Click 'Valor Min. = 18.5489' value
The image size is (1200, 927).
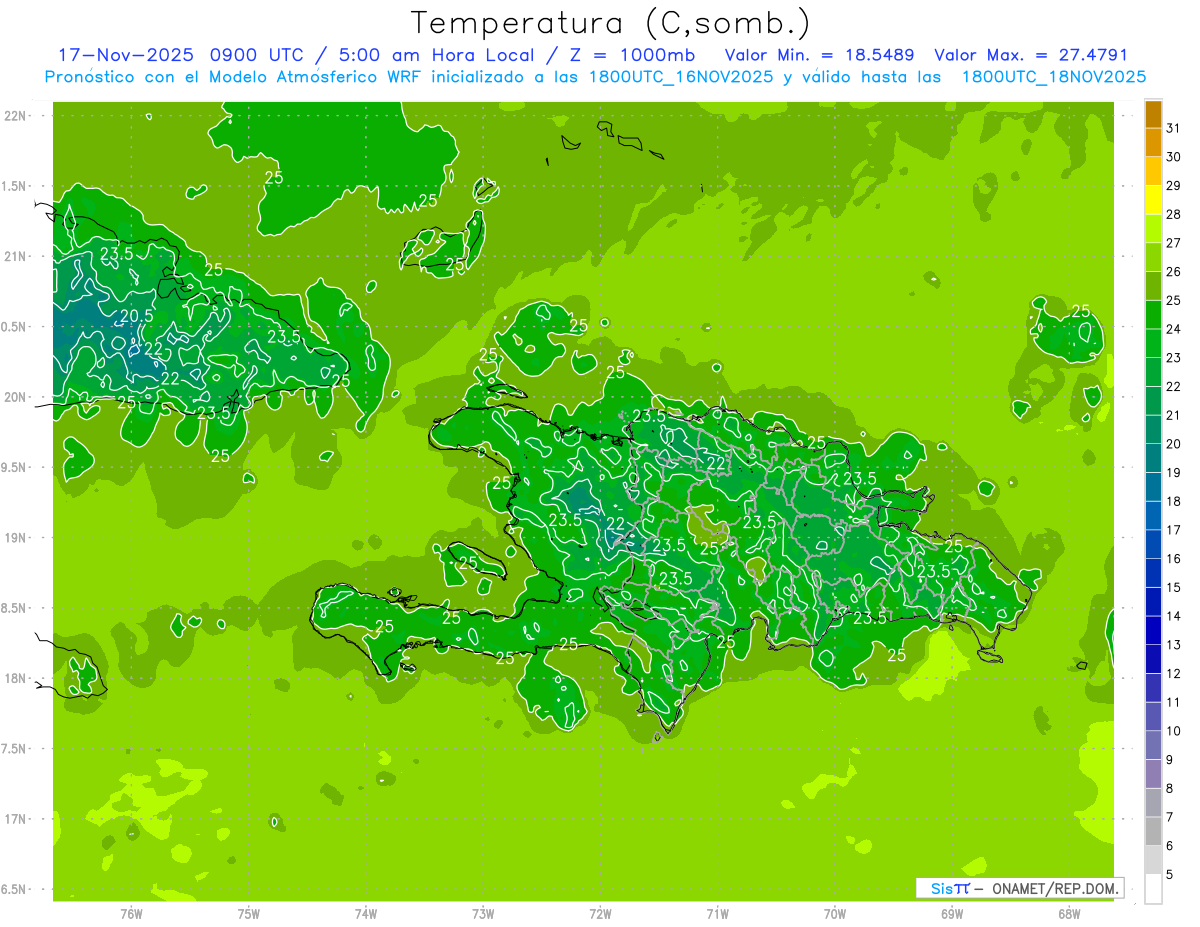819,55
